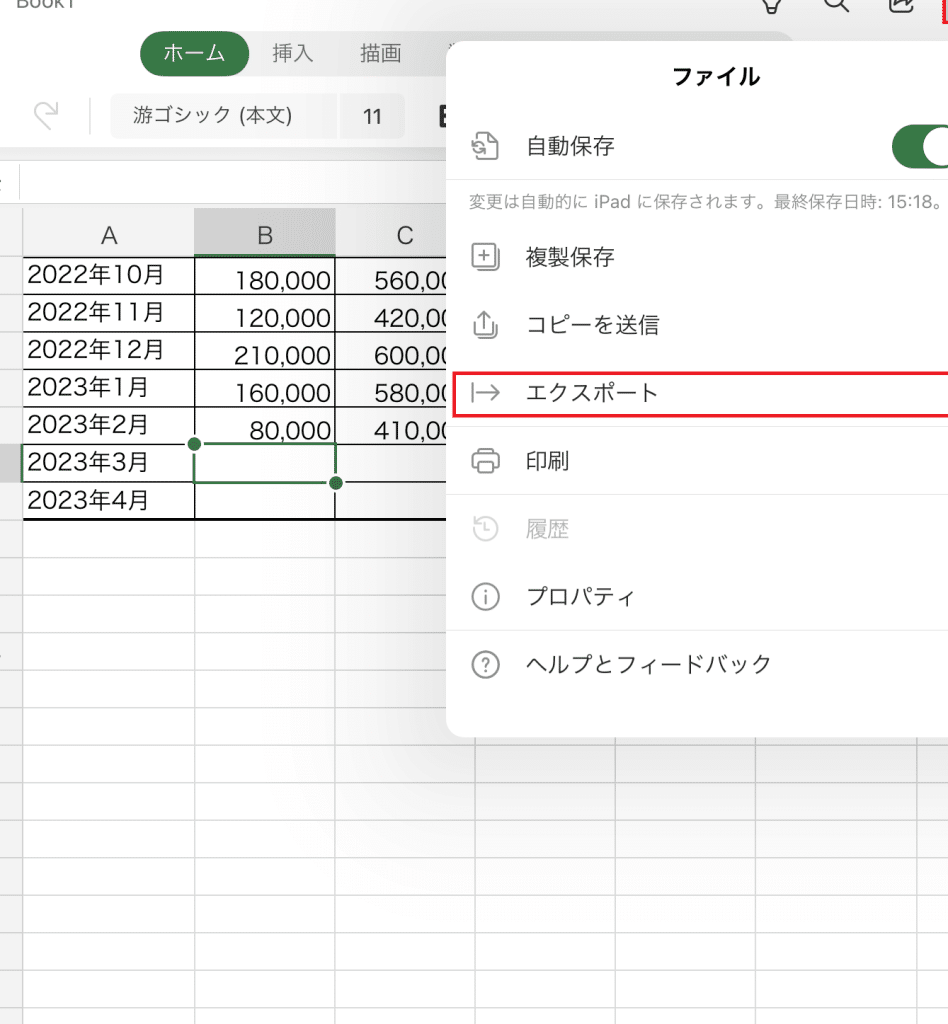Toggle the 自動保存 switch
Image resolution: width=948 pixels, height=1024 pixels.
pos(921,146)
